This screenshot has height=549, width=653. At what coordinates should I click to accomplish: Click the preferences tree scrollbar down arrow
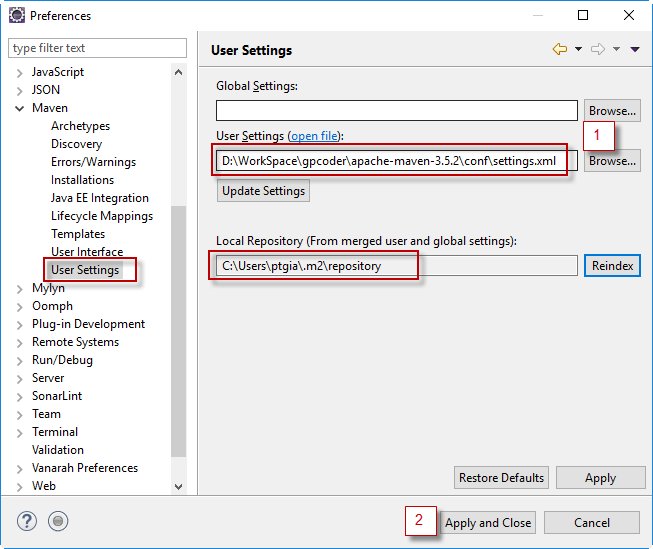click(179, 486)
